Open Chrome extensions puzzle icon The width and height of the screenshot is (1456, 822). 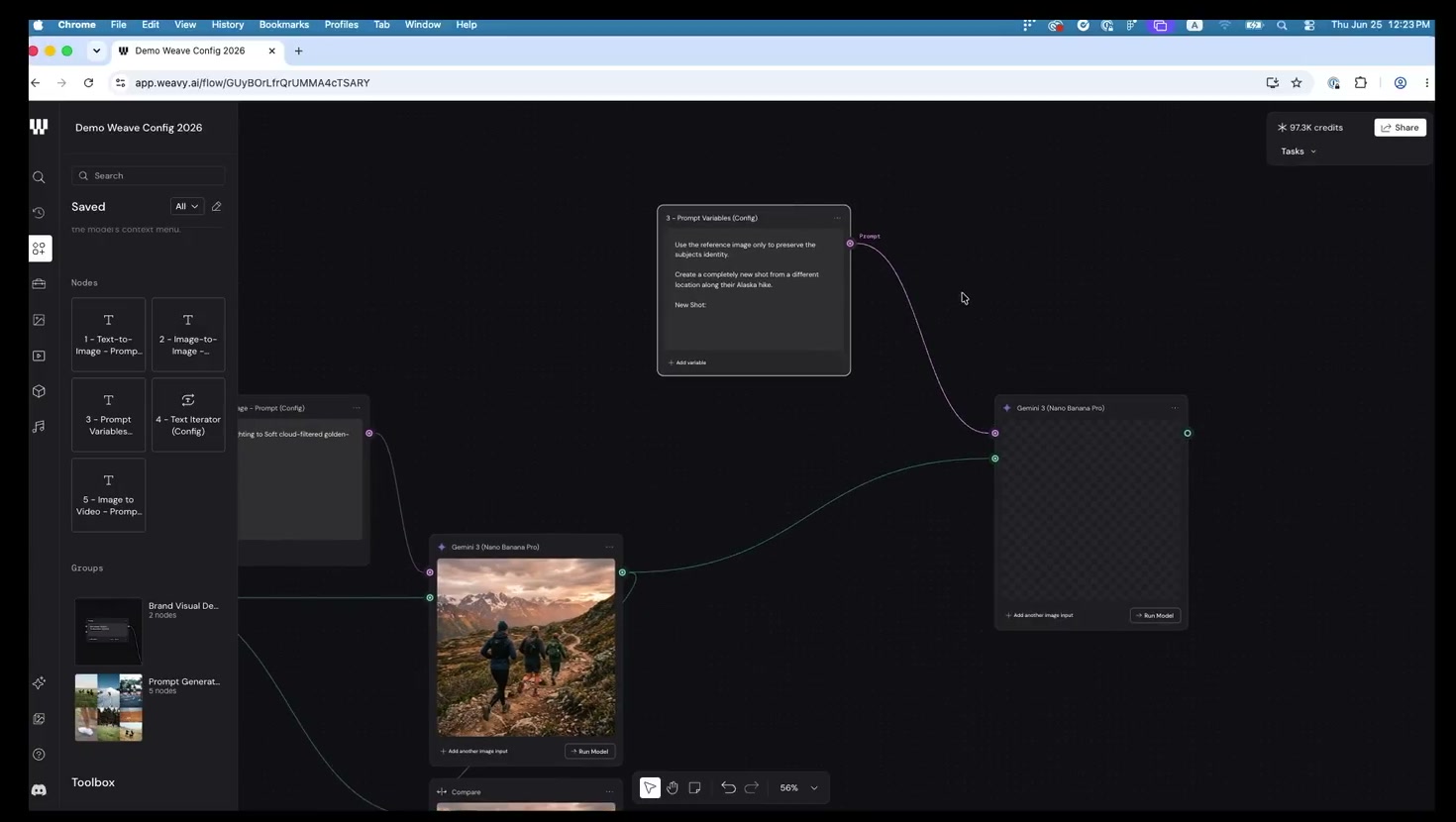(1361, 83)
